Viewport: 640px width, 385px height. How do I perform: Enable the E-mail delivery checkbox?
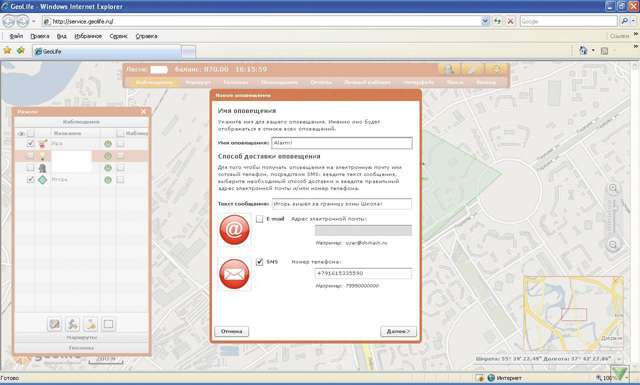pyautogui.click(x=260, y=219)
